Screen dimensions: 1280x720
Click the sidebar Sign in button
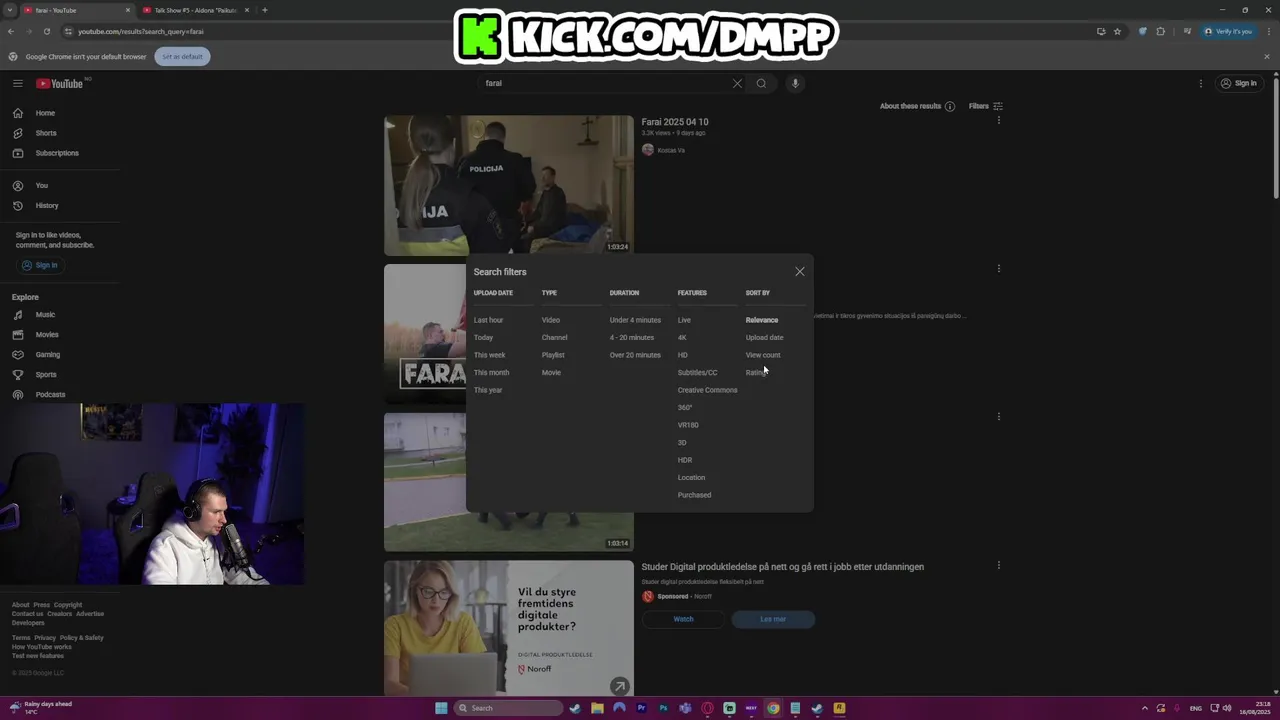pyautogui.click(x=40, y=265)
